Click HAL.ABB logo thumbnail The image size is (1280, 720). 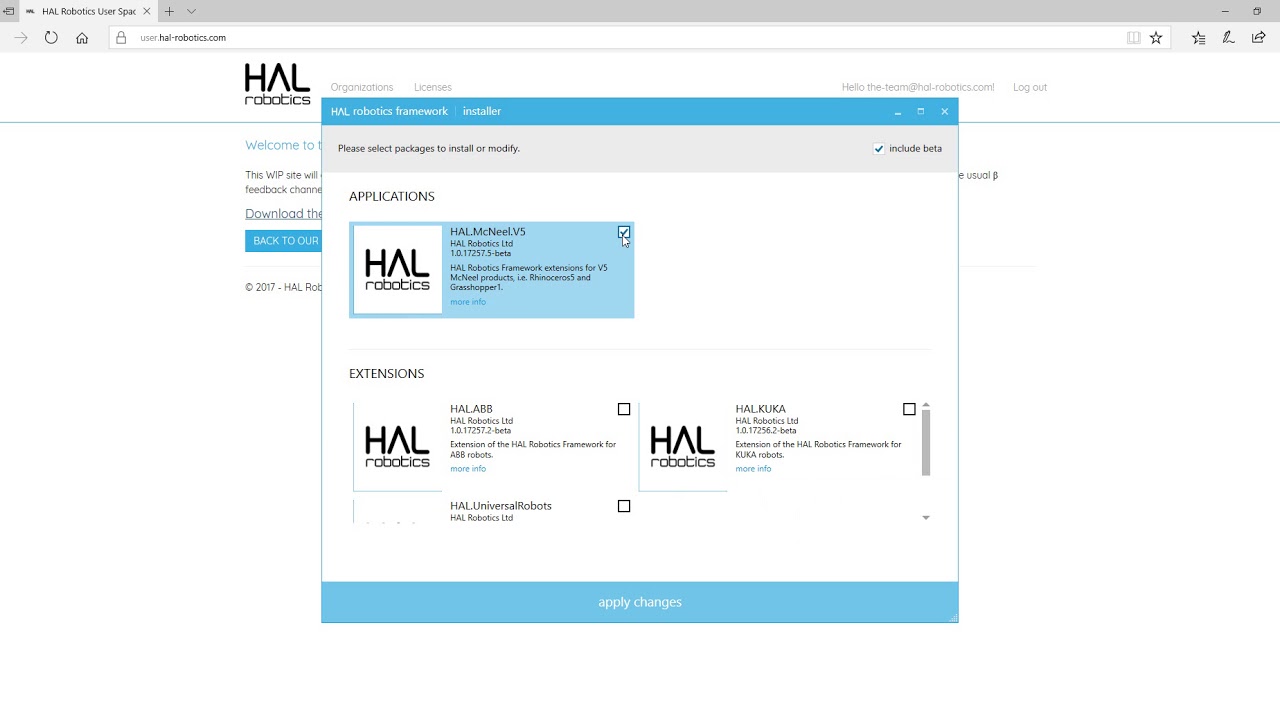click(x=397, y=447)
